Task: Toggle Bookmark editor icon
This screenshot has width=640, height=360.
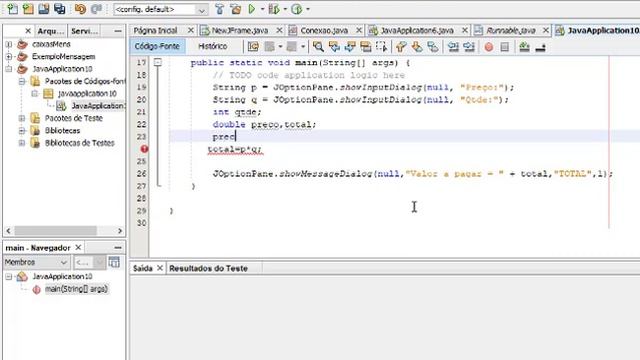Action: (x=433, y=47)
